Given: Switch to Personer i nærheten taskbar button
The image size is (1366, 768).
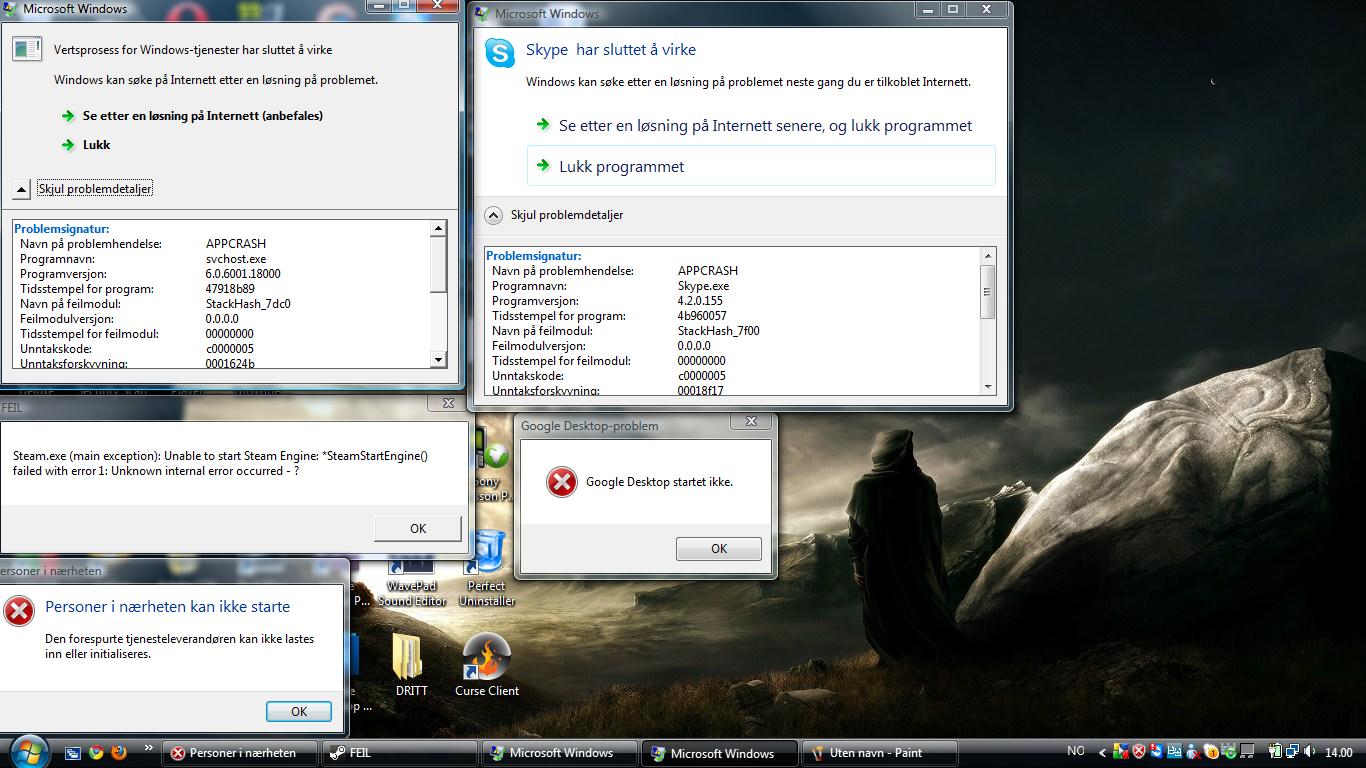Looking at the screenshot, I should (x=241, y=753).
